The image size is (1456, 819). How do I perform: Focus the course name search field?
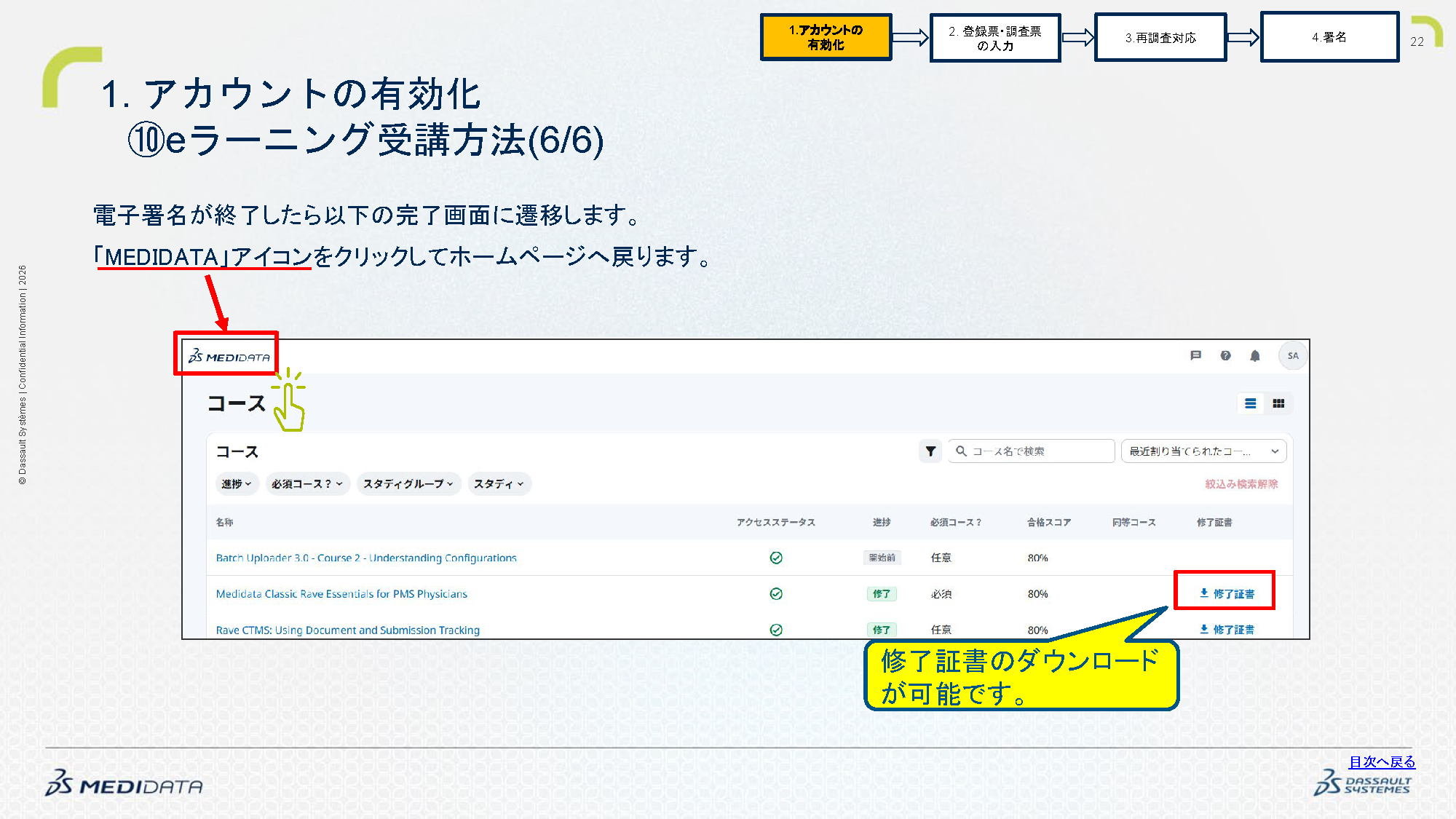[1031, 451]
